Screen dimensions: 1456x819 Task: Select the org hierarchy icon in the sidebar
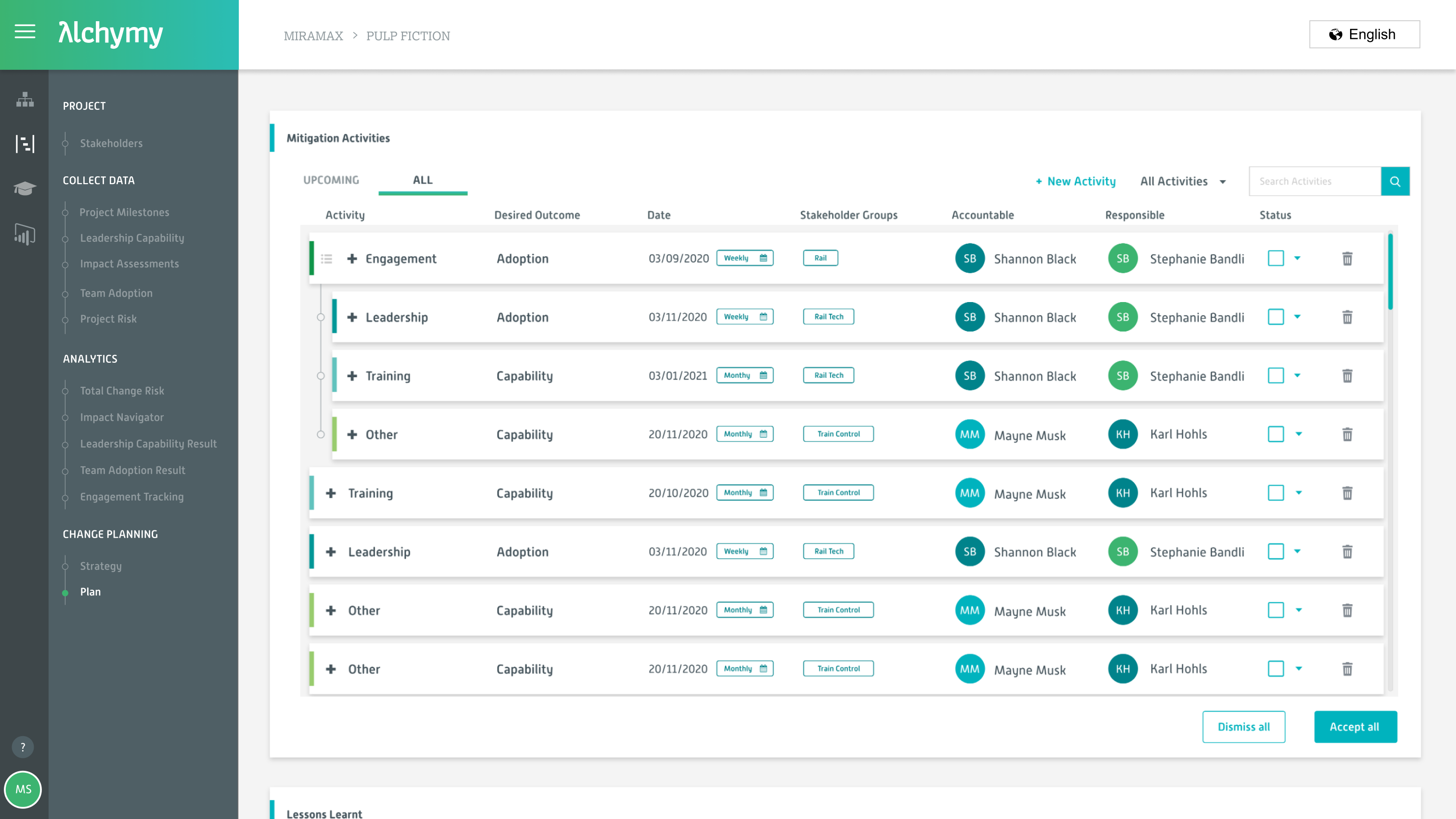pos(24,100)
